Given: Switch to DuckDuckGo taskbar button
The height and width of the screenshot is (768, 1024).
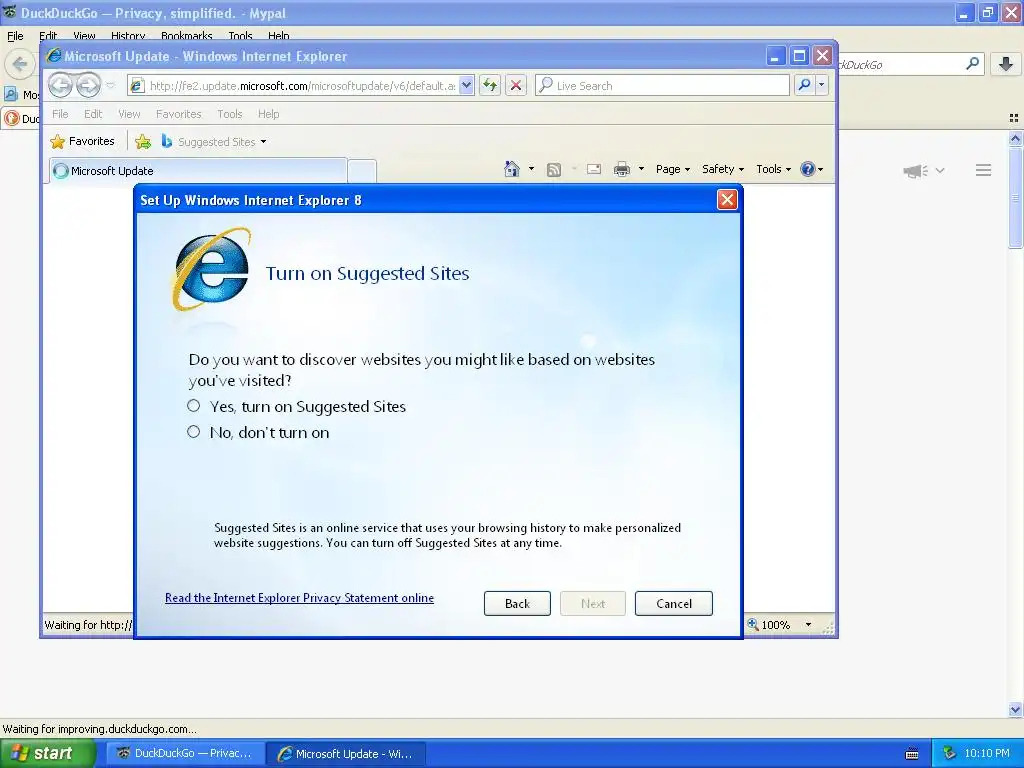Looking at the screenshot, I should pyautogui.click(x=185, y=753).
